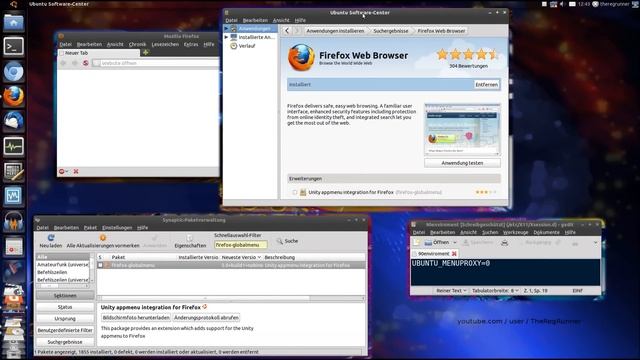Click the Firefox logo in Software Center
The image size is (640, 360).
301,58
